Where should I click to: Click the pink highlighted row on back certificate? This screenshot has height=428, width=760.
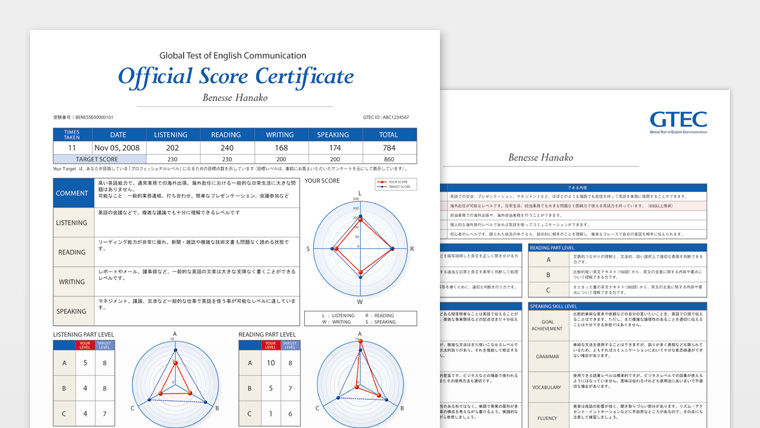[573, 206]
